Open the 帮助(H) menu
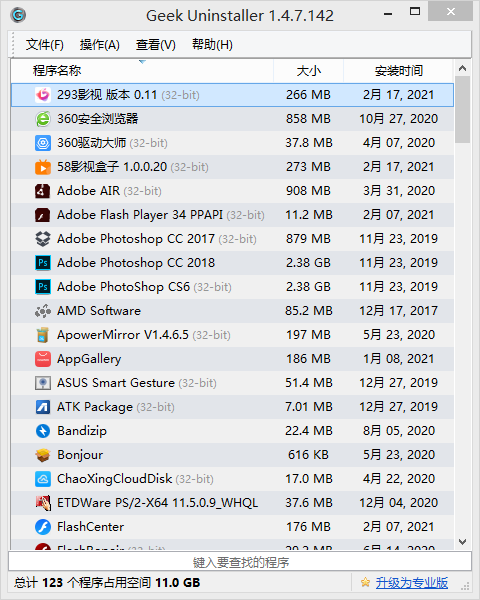This screenshot has height=600, width=480. click(212, 45)
